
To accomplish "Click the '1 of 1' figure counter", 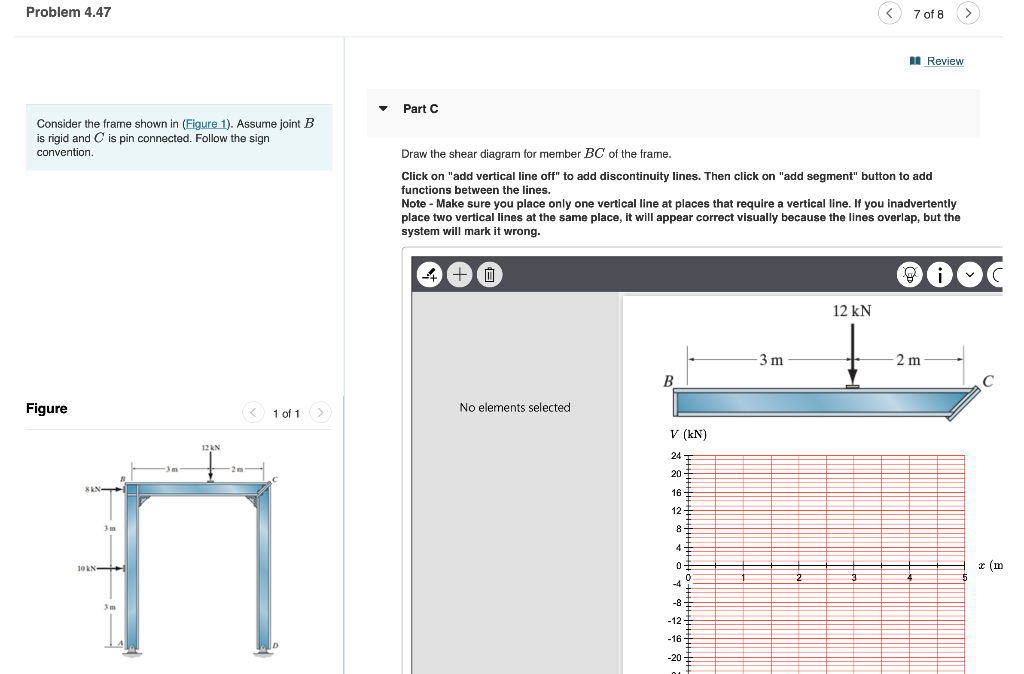I will click(x=286, y=413).
